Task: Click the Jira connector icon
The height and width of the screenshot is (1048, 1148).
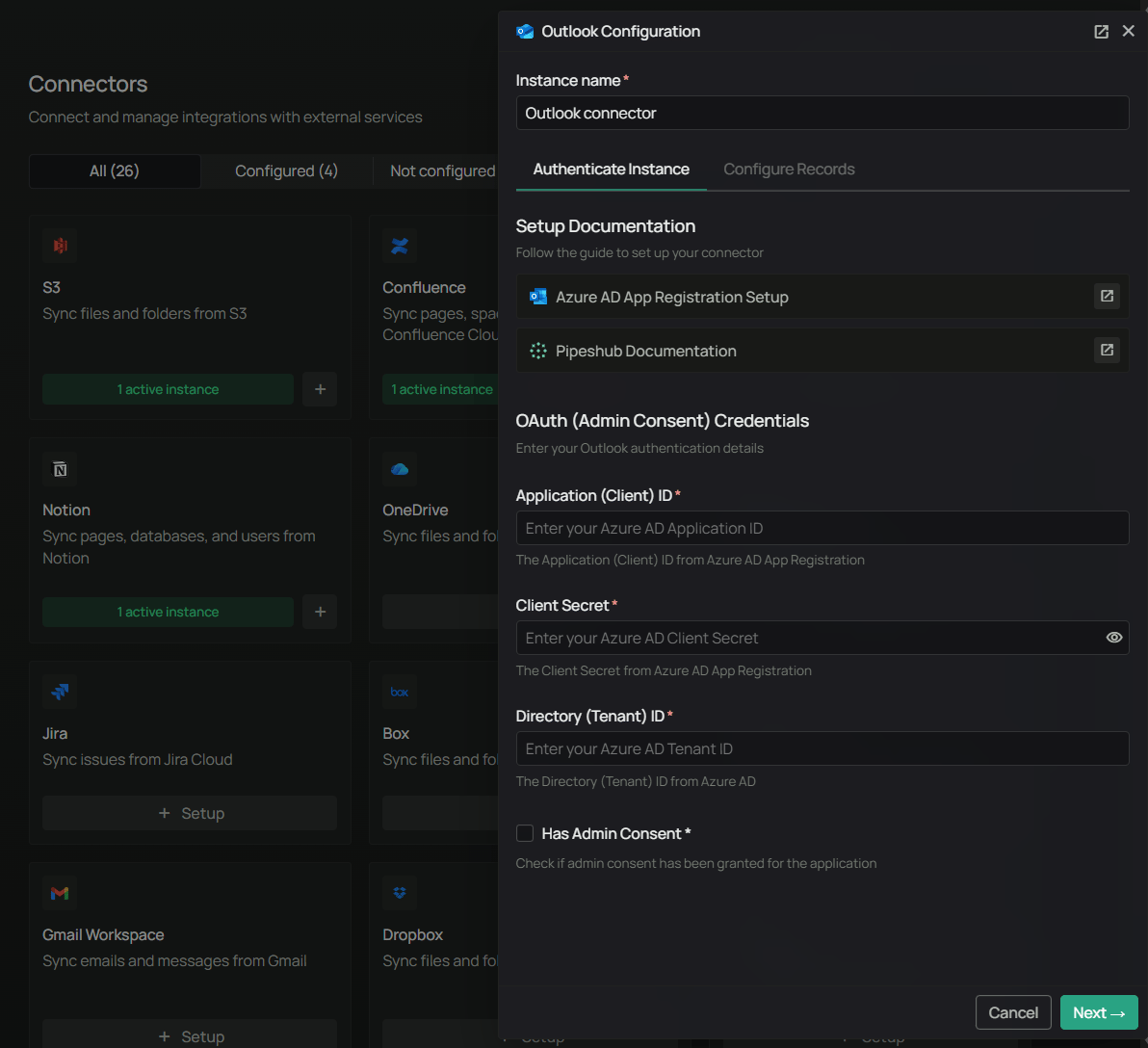Action: 60,692
